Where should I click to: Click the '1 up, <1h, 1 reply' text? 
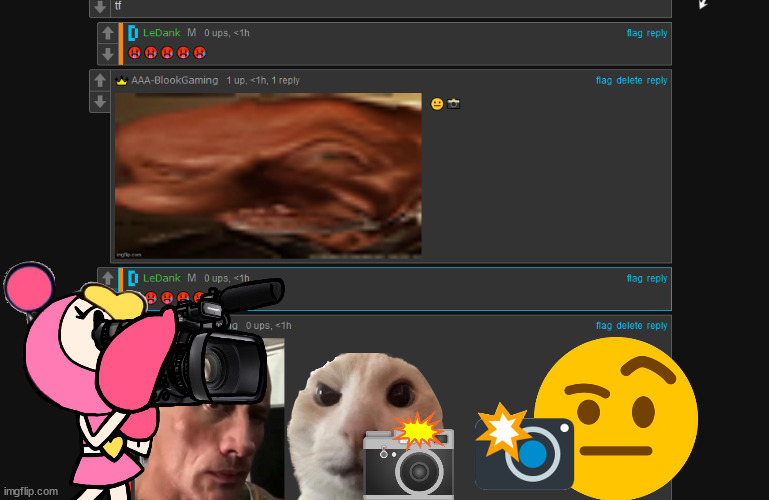[x=263, y=80]
